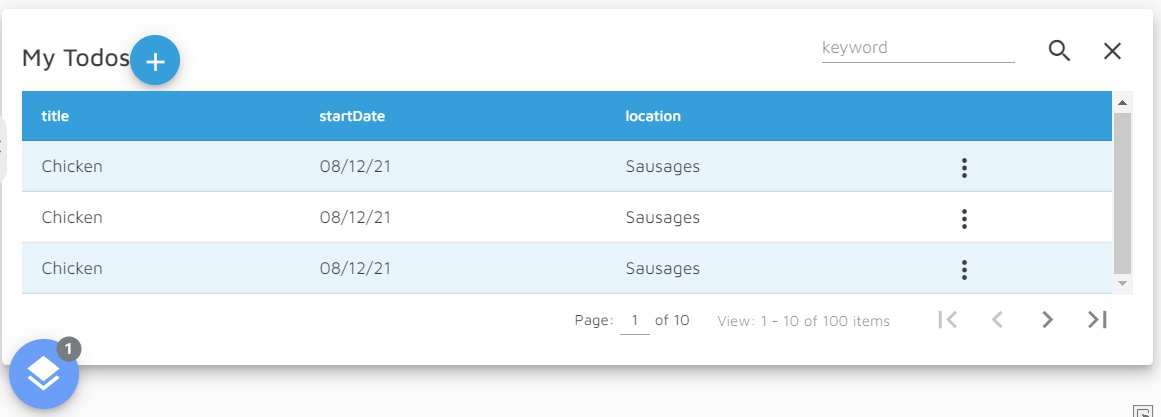Sort by the title column header
The height and width of the screenshot is (417, 1161).
point(55,116)
